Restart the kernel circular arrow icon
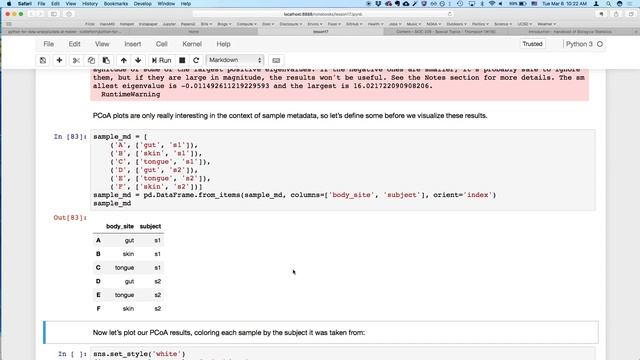The height and width of the screenshot is (360, 640). tap(196, 60)
